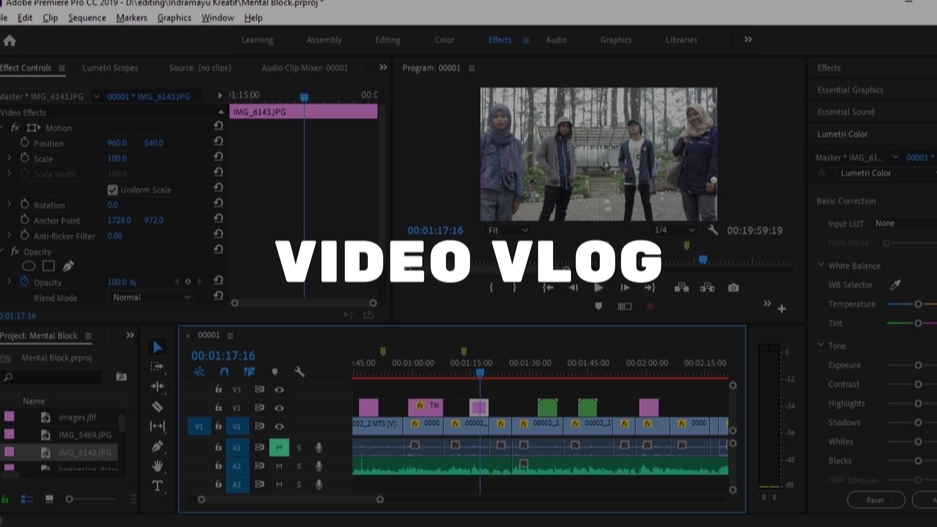937x527 pixels.
Task: Mute track A2
Action: (x=279, y=466)
